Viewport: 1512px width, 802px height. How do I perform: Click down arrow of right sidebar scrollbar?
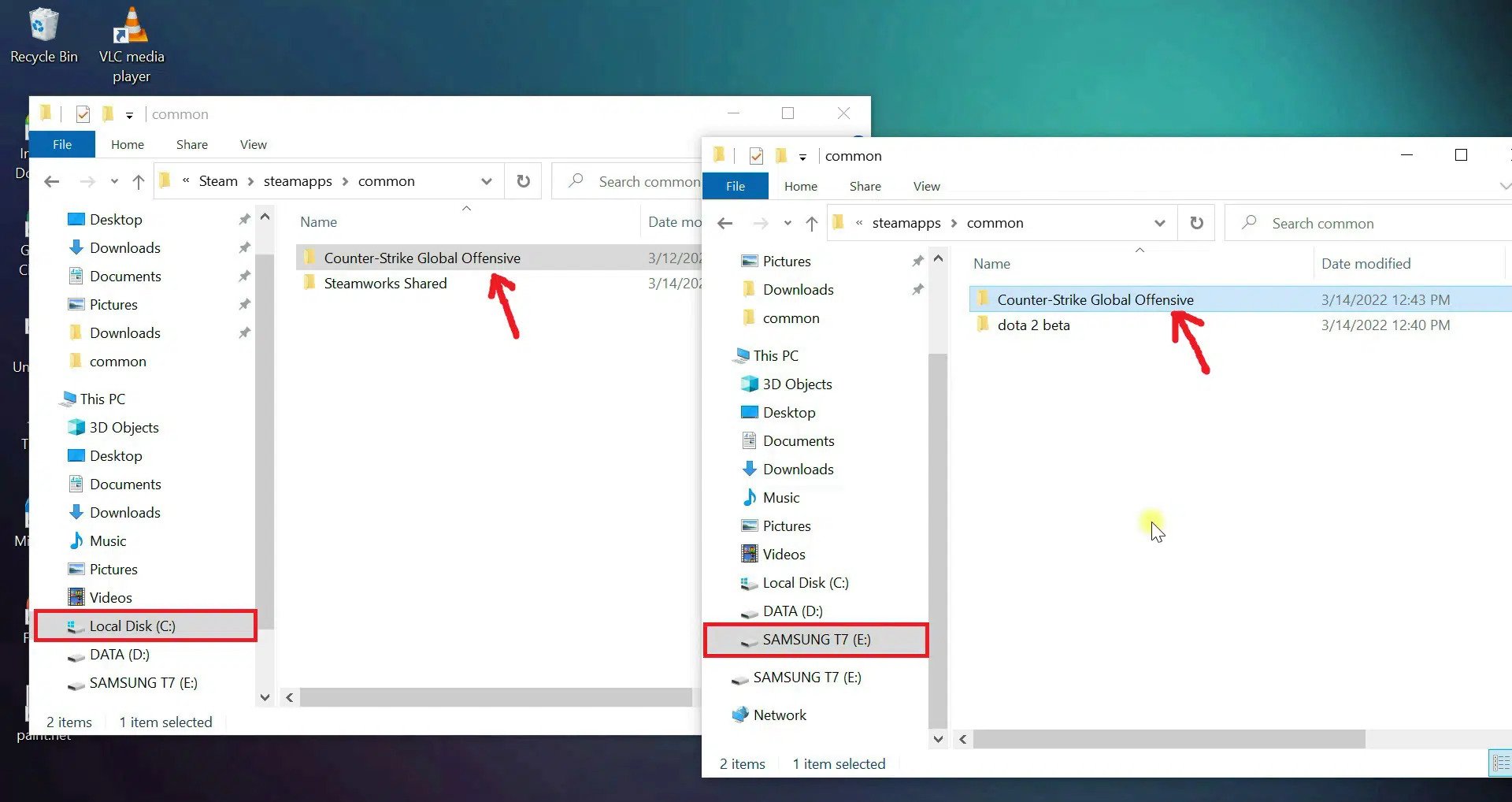point(938,739)
